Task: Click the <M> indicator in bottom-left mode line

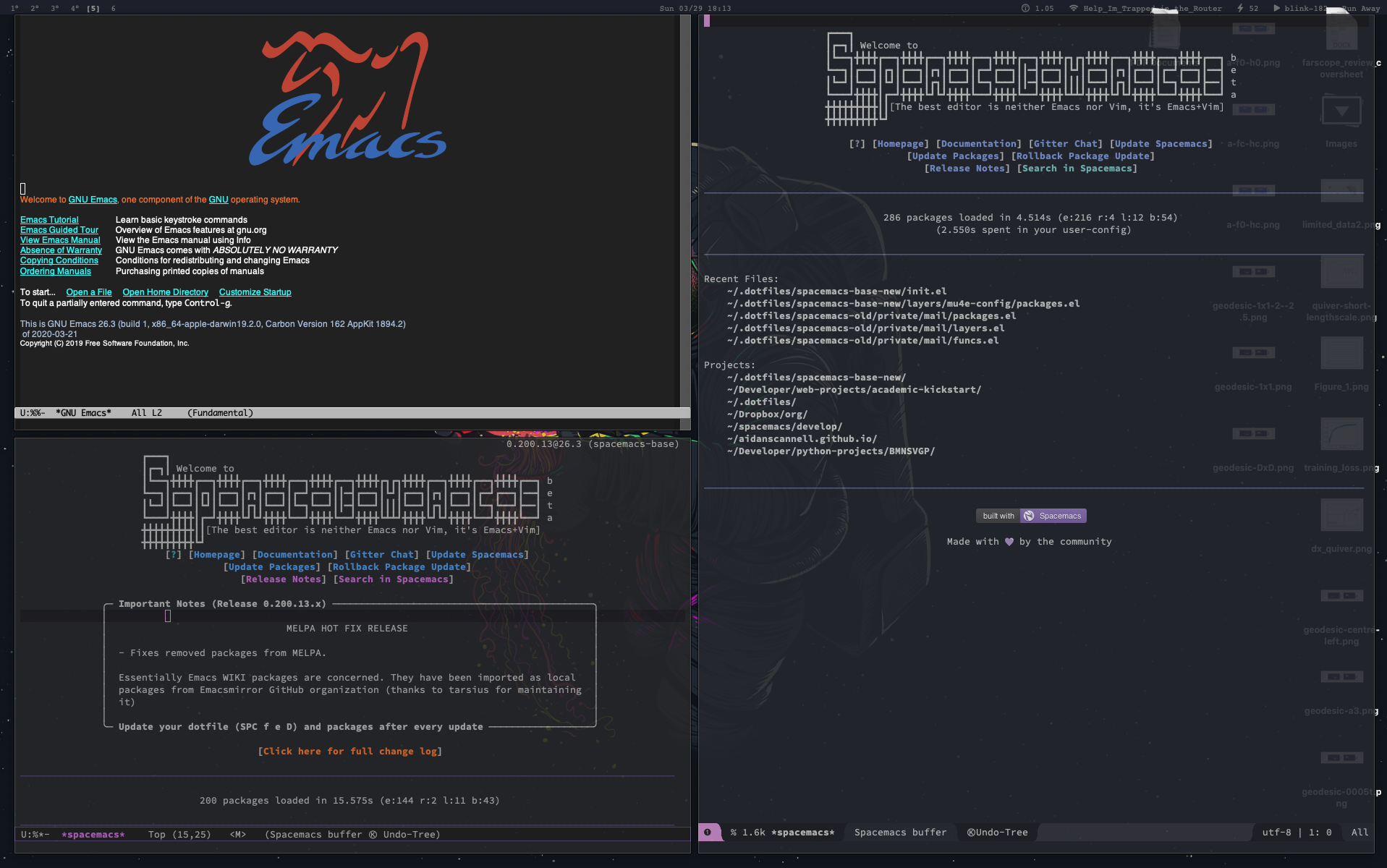Action: pyautogui.click(x=238, y=835)
